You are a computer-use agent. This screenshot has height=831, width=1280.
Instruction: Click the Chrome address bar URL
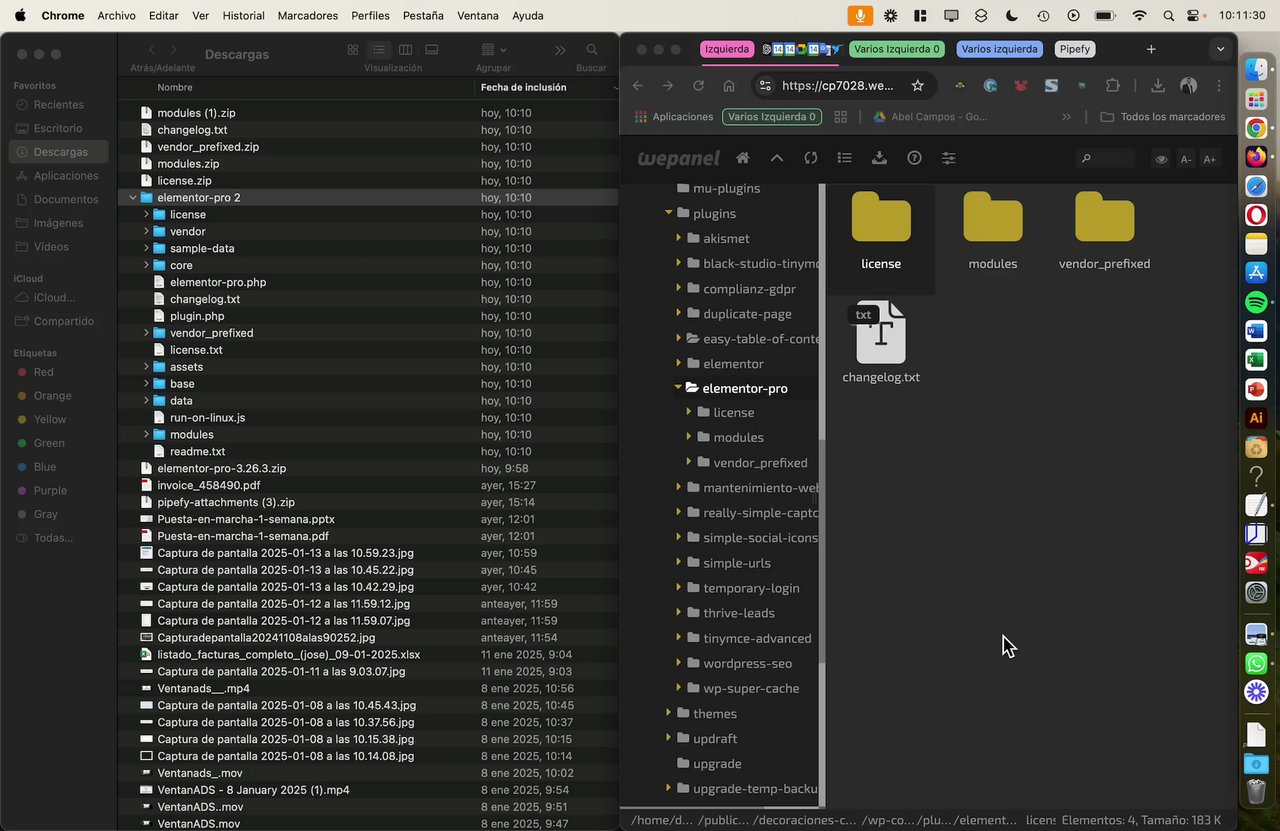837,86
